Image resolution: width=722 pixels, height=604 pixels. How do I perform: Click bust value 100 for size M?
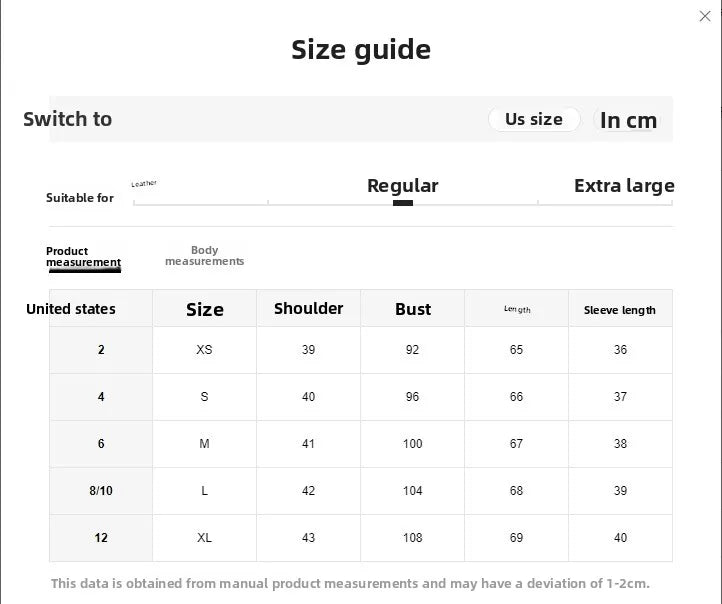pos(413,444)
